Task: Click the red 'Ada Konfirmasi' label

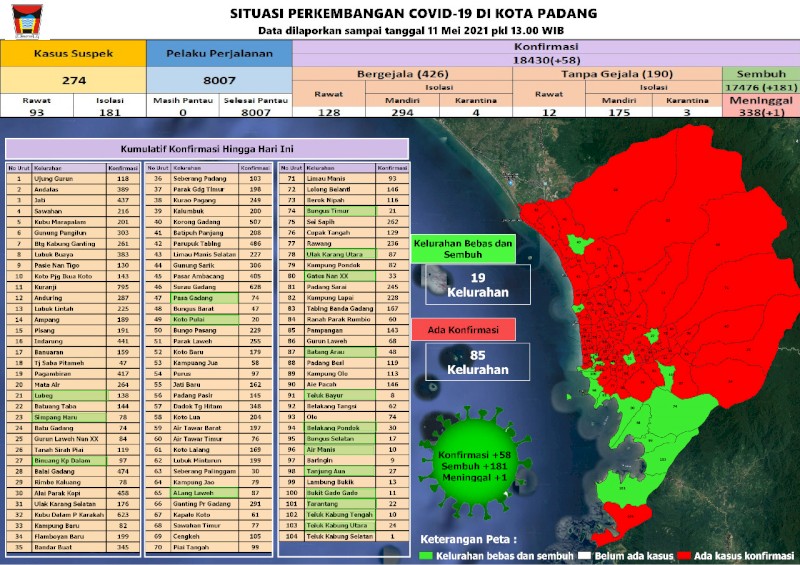Action: (463, 330)
